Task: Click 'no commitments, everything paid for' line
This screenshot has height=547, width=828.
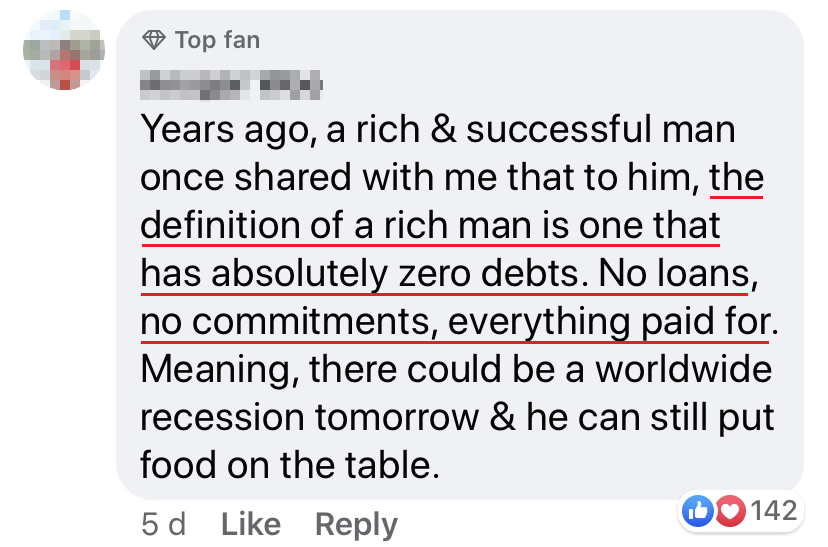Action: tap(457, 322)
